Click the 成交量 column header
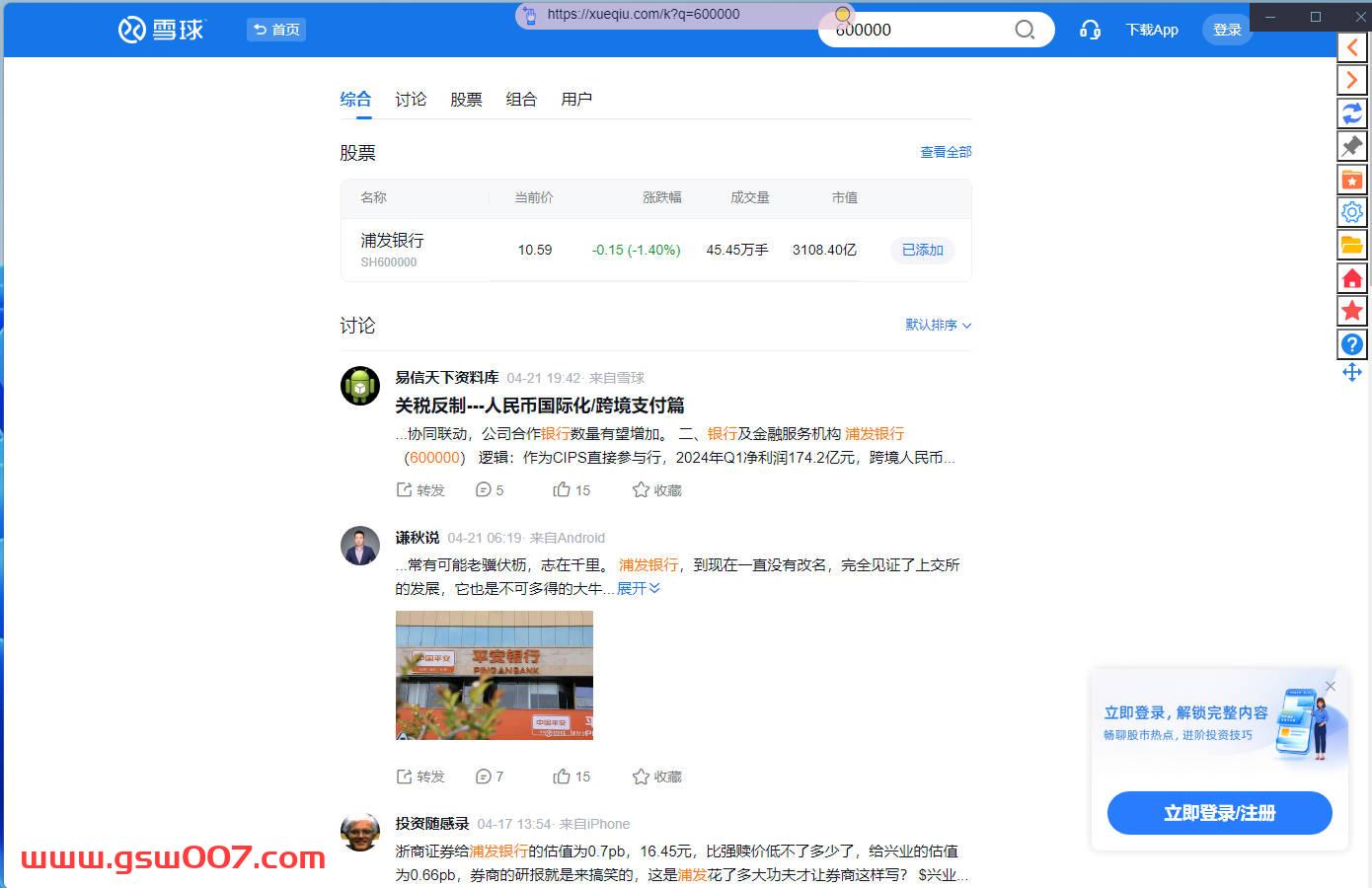This screenshot has height=888, width=1372. coord(750,197)
